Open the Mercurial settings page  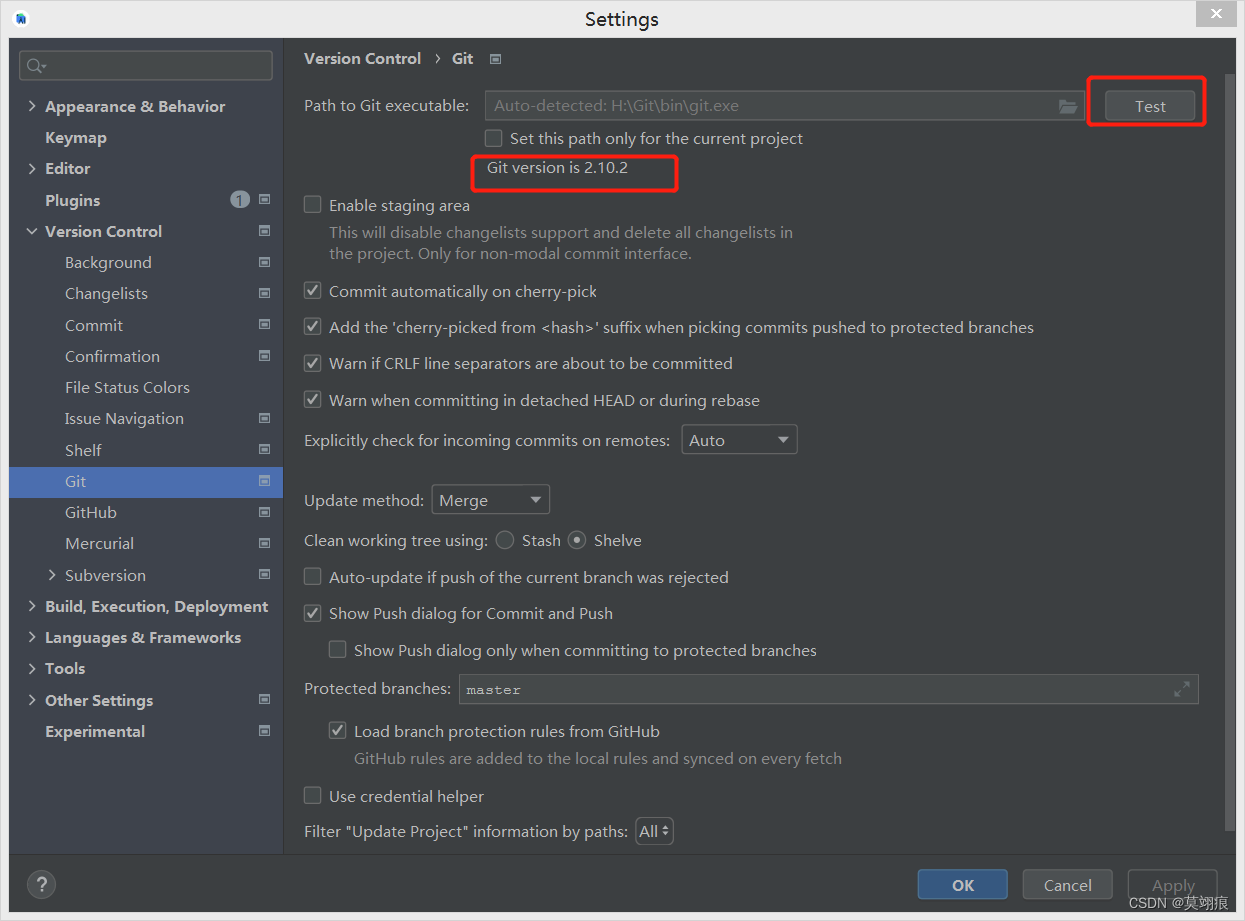point(99,543)
